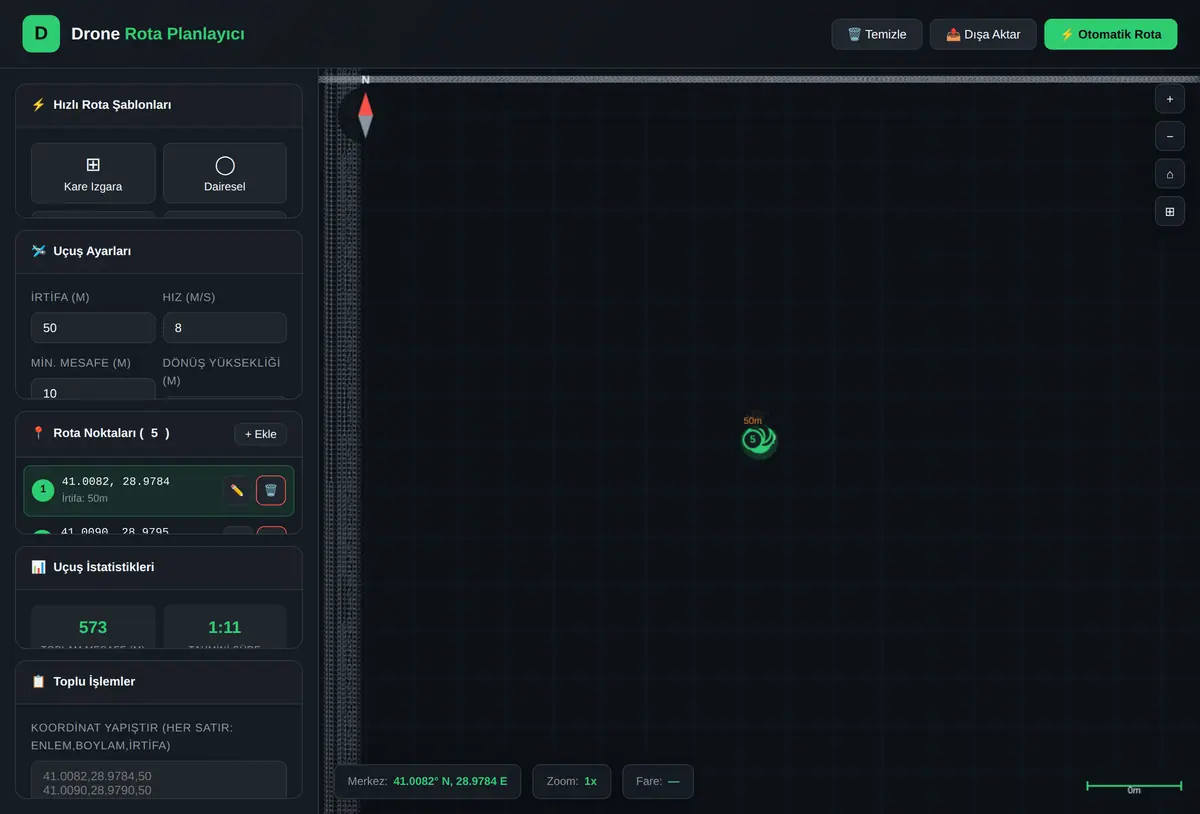
Task: Zoom out with the minus map button
Action: (x=1170, y=136)
